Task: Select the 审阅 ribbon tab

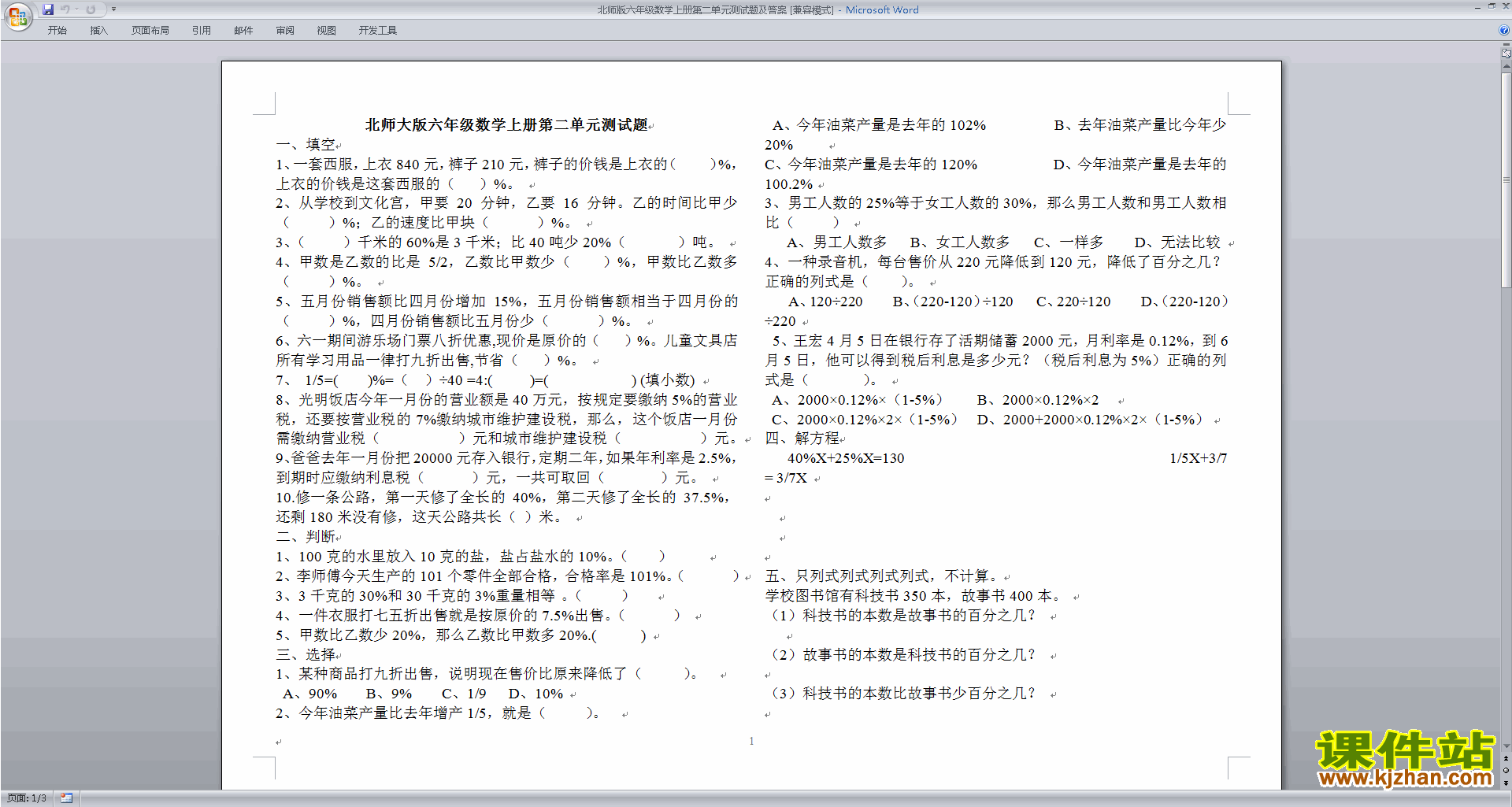Action: [x=285, y=31]
